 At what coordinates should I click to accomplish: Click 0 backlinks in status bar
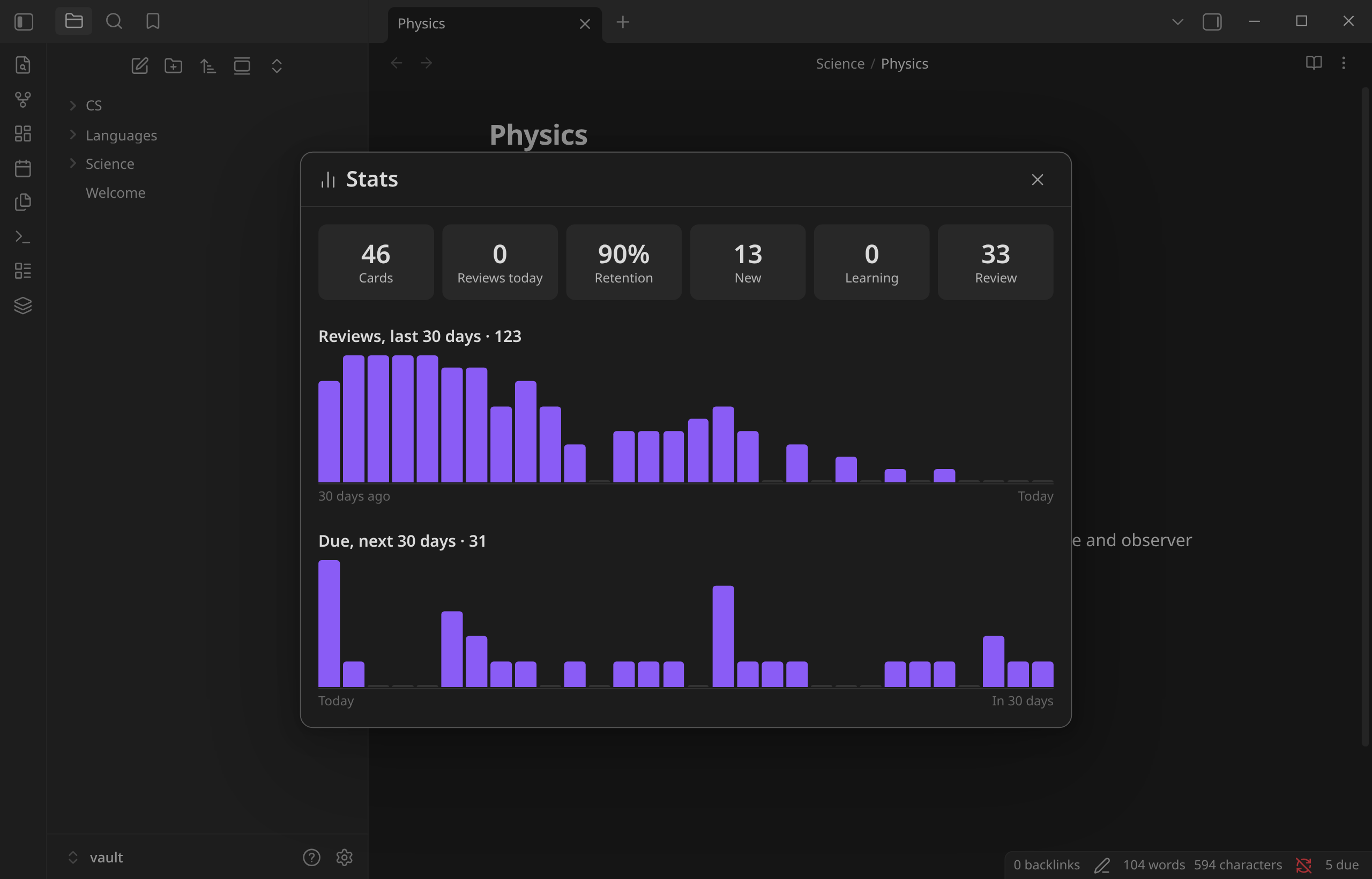click(1046, 865)
